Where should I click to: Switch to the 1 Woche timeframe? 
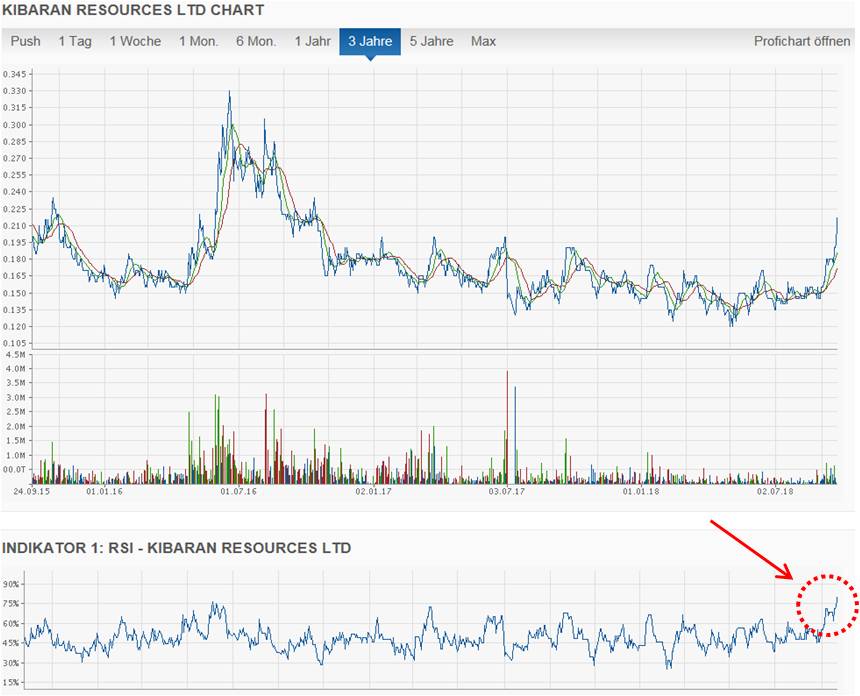coord(135,41)
